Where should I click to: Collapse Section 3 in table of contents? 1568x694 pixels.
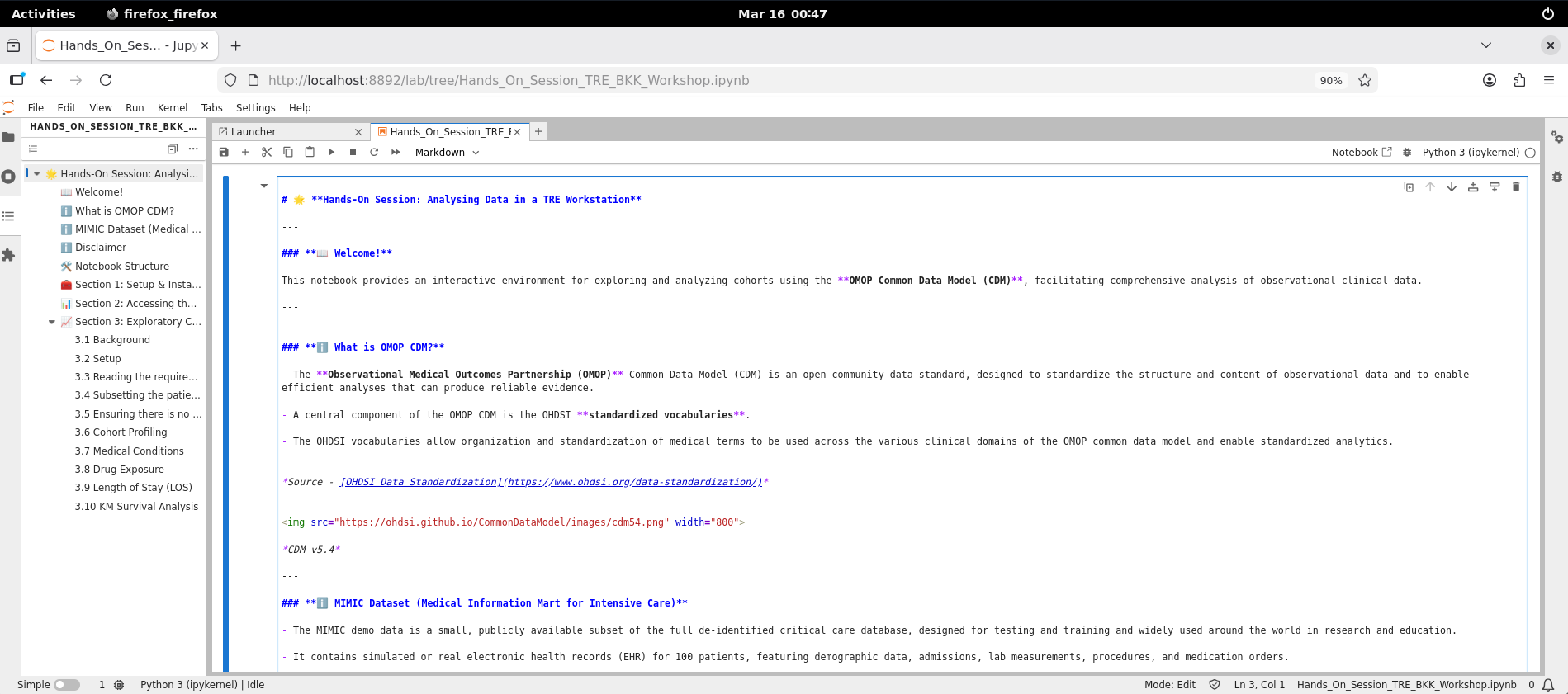click(52, 322)
